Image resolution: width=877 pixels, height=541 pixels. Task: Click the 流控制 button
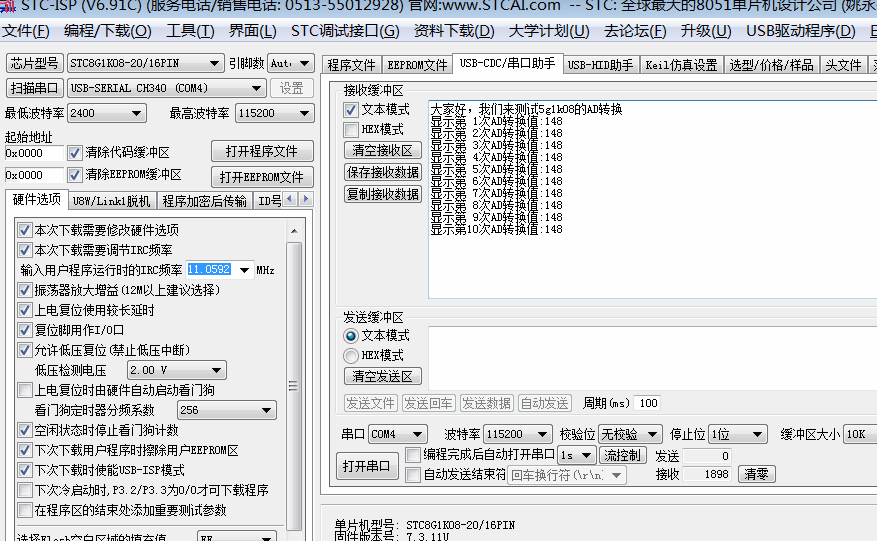622,455
